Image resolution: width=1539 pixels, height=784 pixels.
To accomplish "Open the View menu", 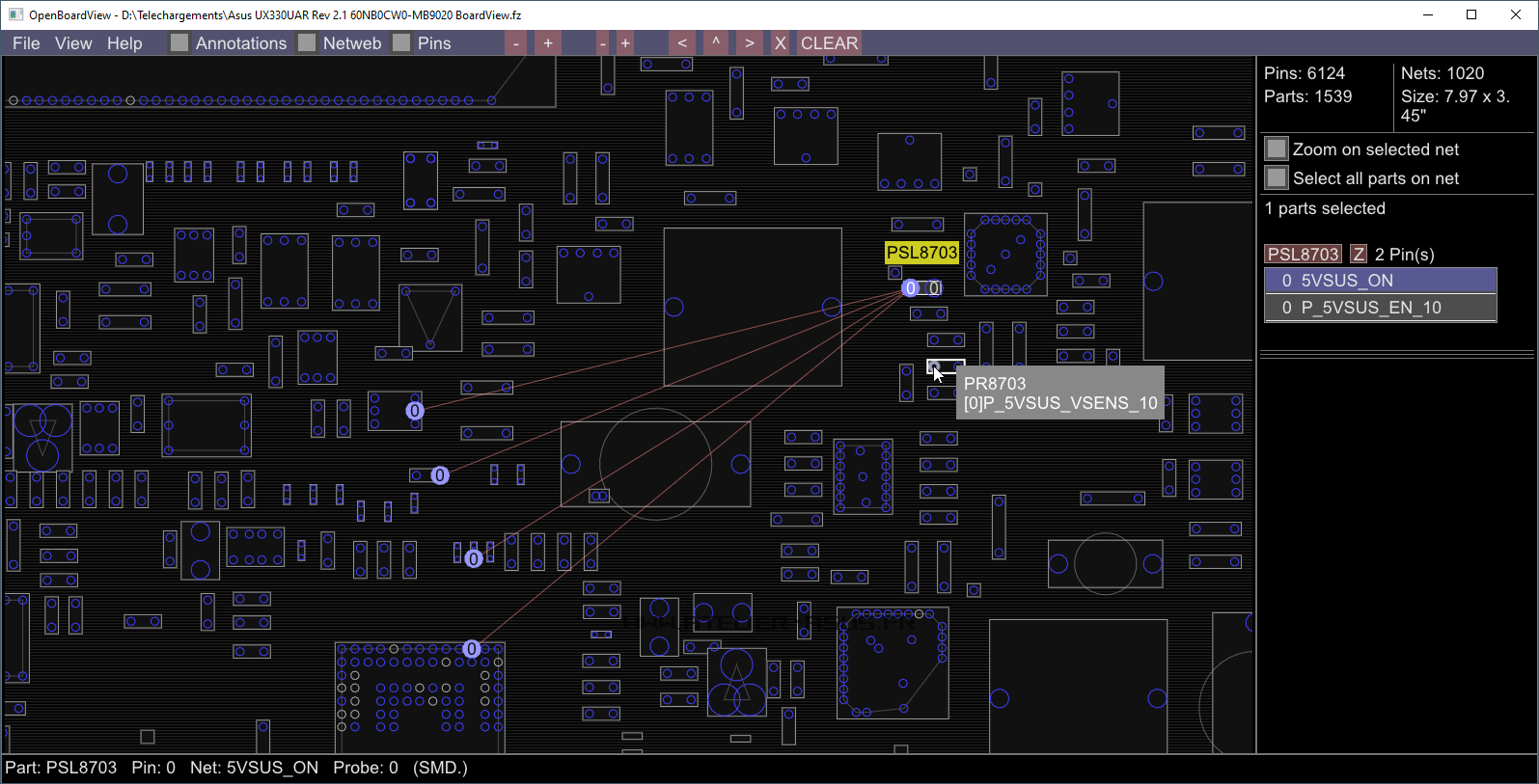I will pos(73,43).
